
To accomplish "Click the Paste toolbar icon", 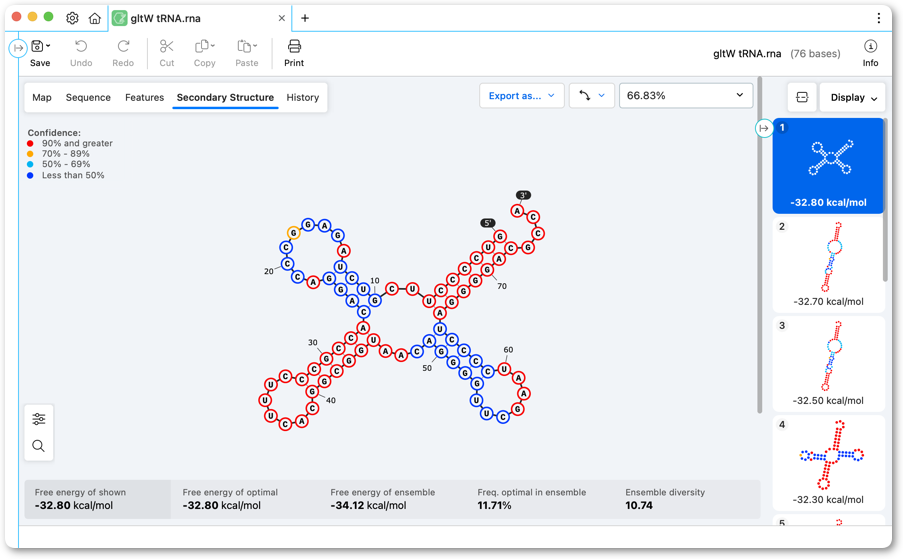I will [244, 46].
